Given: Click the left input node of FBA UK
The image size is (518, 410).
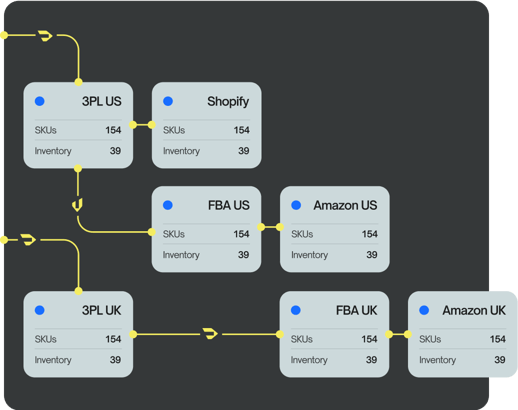Looking at the screenshot, I should 280,334.
